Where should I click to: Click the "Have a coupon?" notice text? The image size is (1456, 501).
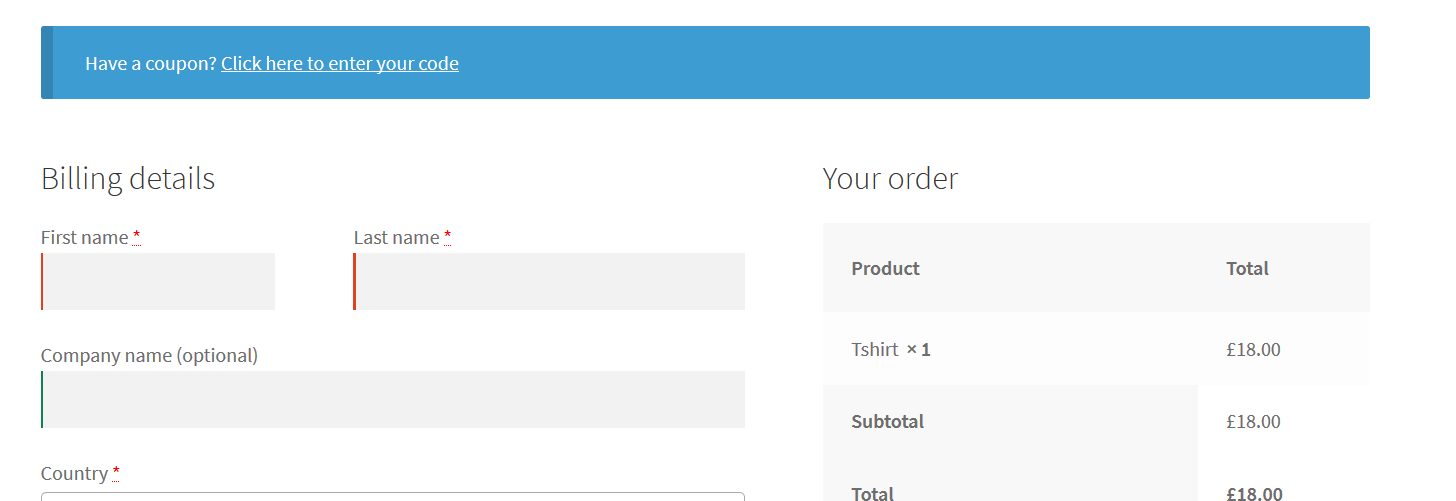(151, 63)
